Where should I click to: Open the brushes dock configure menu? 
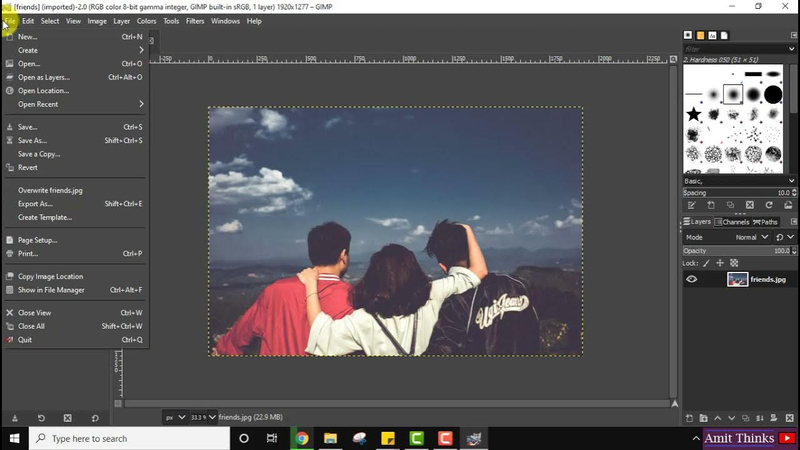click(793, 35)
